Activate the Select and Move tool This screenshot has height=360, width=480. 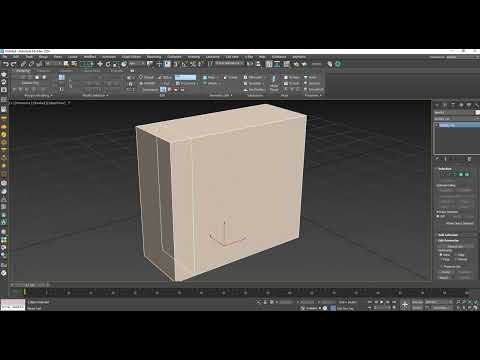[100, 64]
